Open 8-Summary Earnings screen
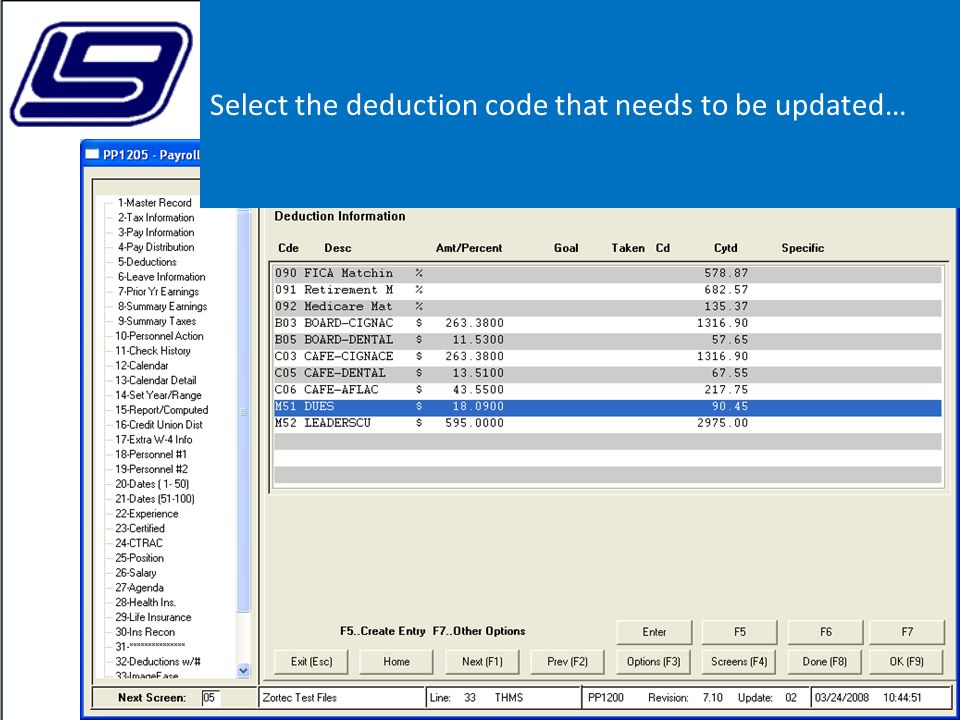Image resolution: width=960 pixels, height=720 pixels. click(x=162, y=306)
